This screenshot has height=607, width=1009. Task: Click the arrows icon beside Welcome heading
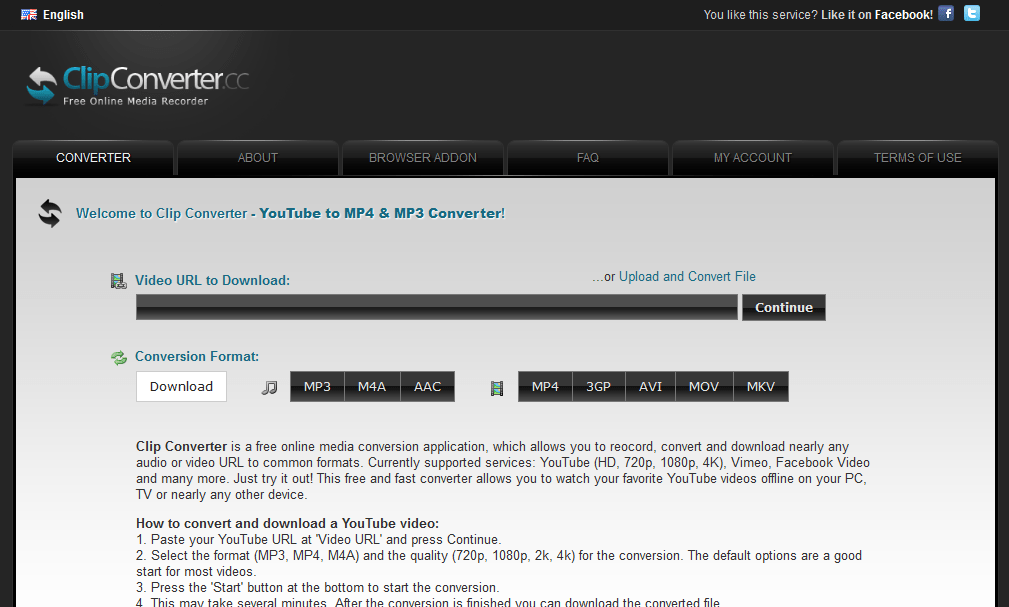tap(50, 213)
